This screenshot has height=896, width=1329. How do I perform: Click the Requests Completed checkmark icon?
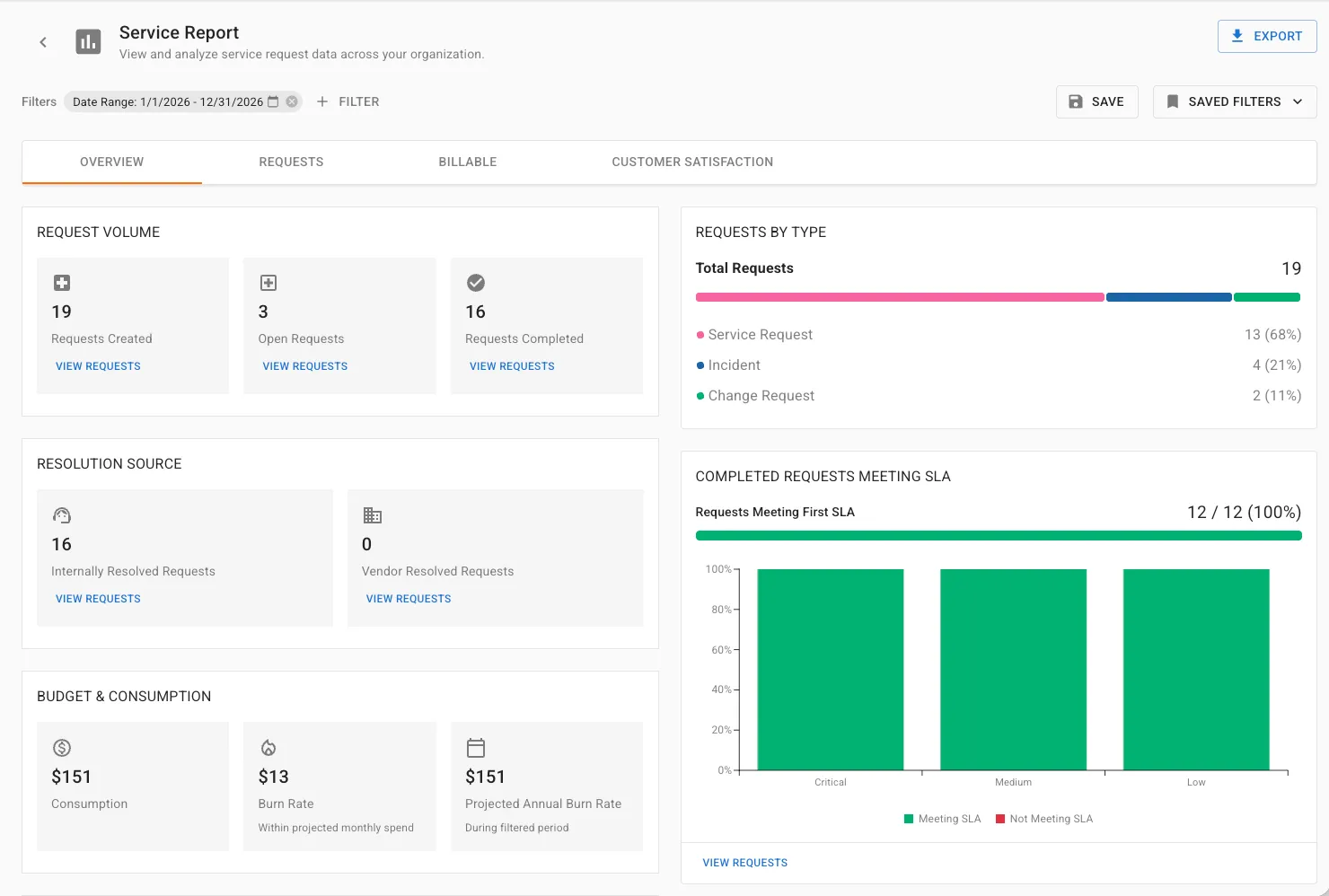click(476, 283)
